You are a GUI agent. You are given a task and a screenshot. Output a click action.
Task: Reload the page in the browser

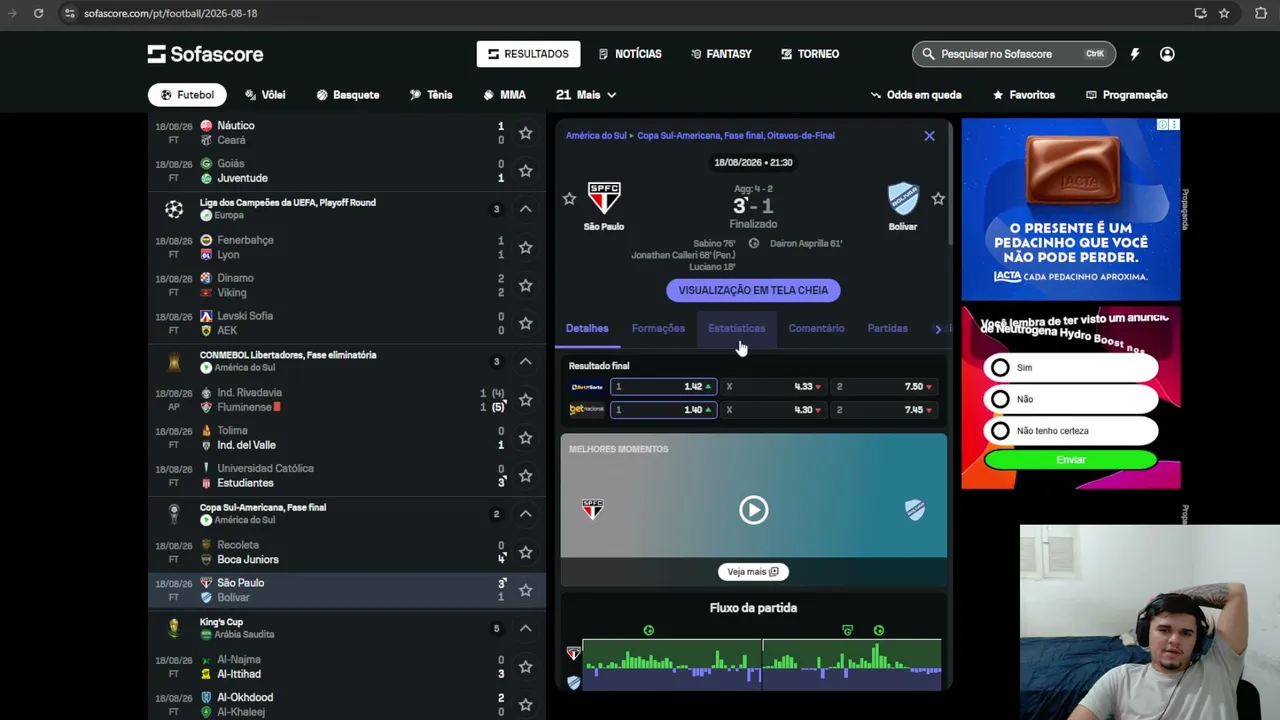(x=38, y=13)
